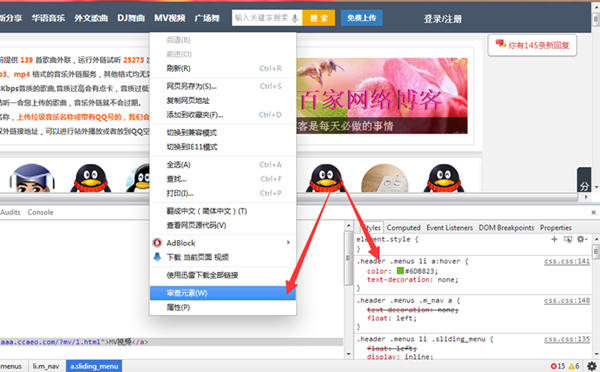Choose 添加到收藏夹(F) menu entry
This screenshot has width=600, height=372.
(x=223, y=115)
